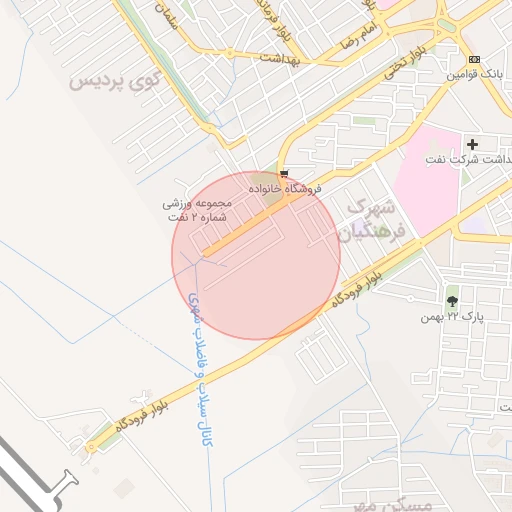This screenshot has width=512, height=512.
Task: Click the فروشگاه خانواده store label
Action: [285, 189]
